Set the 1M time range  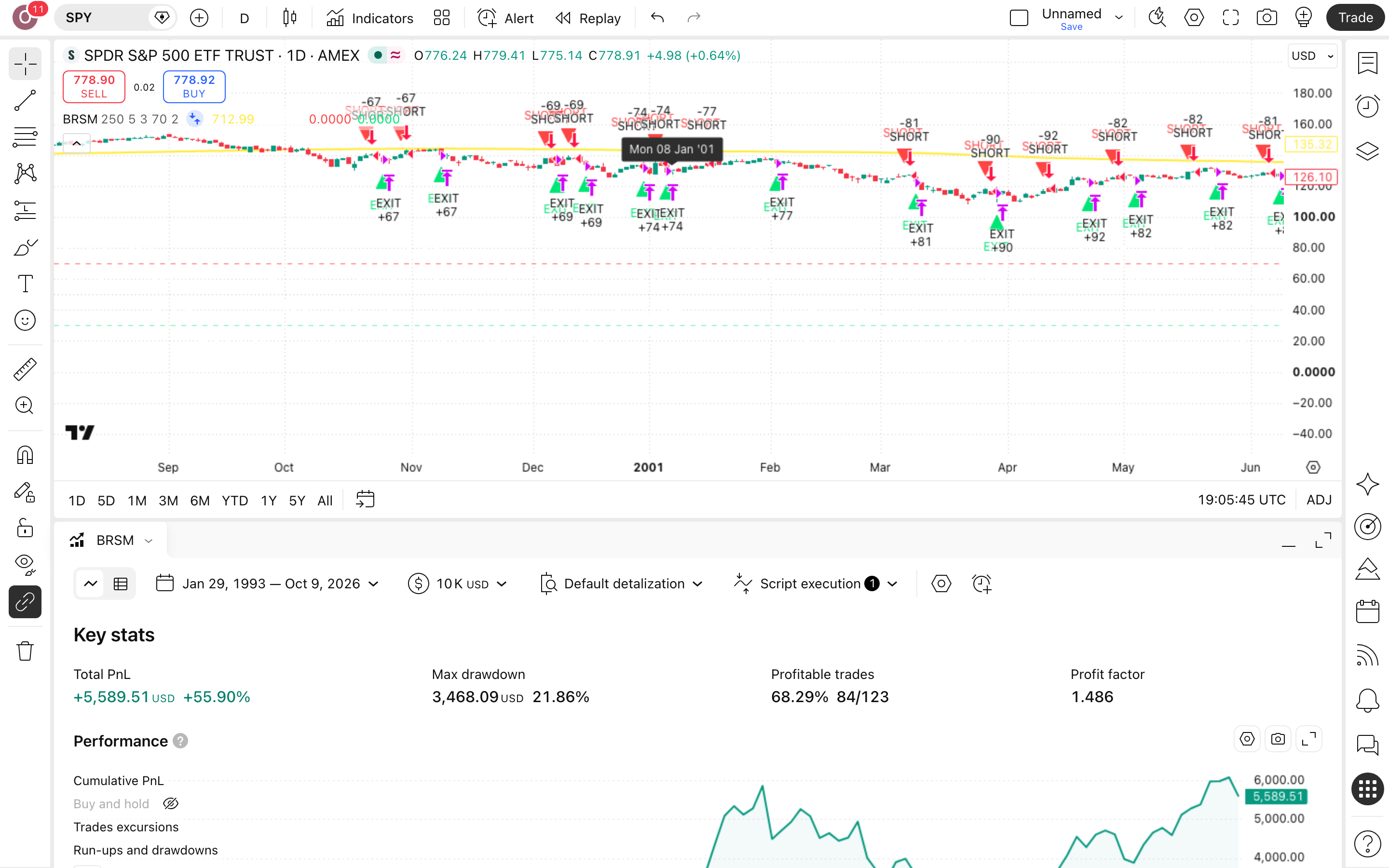[x=137, y=501]
